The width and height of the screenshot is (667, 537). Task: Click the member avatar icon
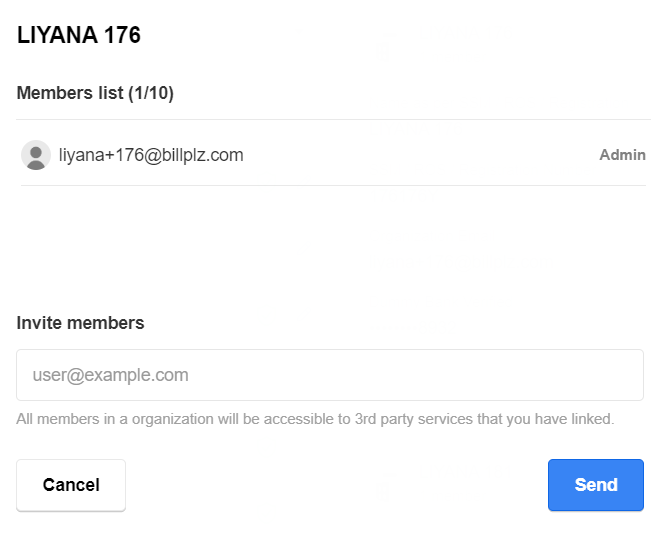point(36,155)
